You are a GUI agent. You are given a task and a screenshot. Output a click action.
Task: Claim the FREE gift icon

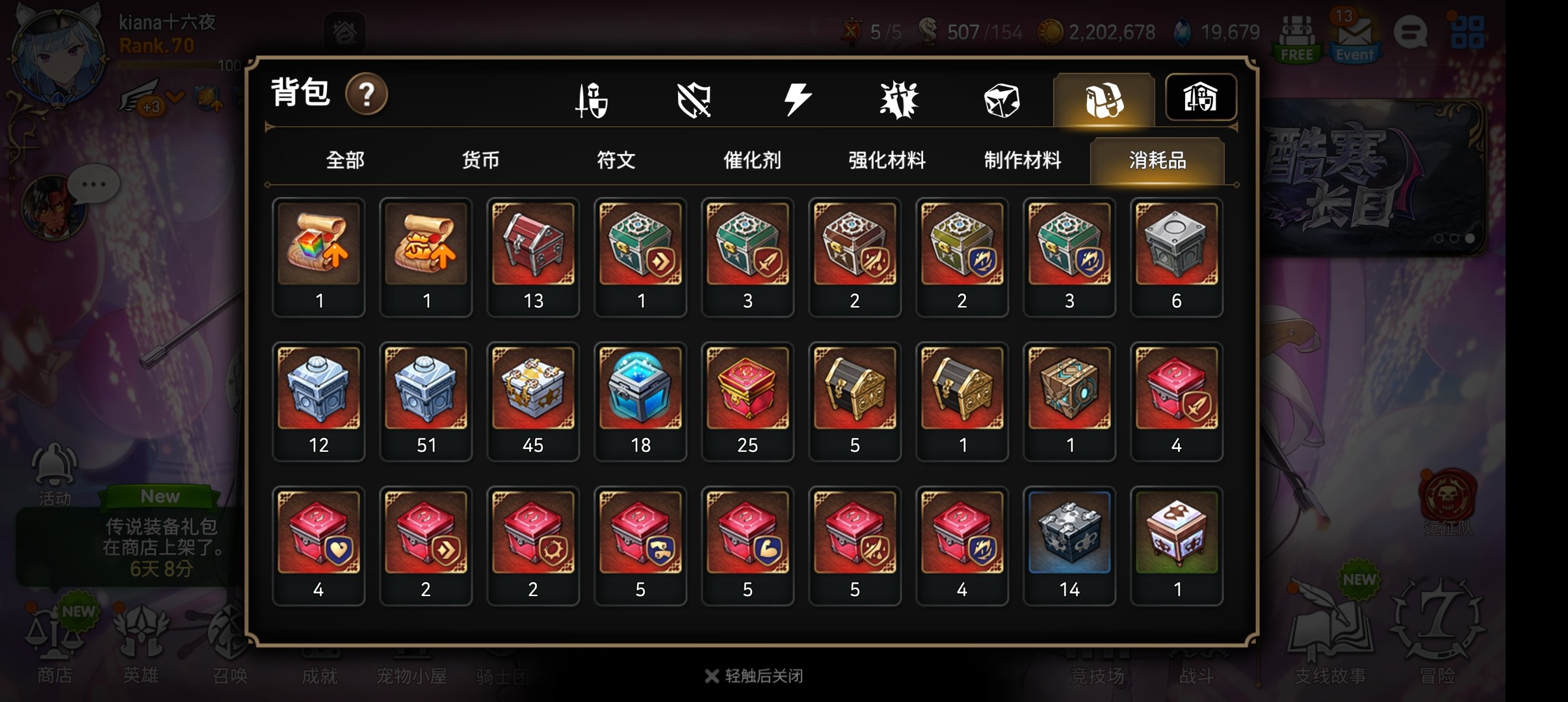(x=1297, y=38)
